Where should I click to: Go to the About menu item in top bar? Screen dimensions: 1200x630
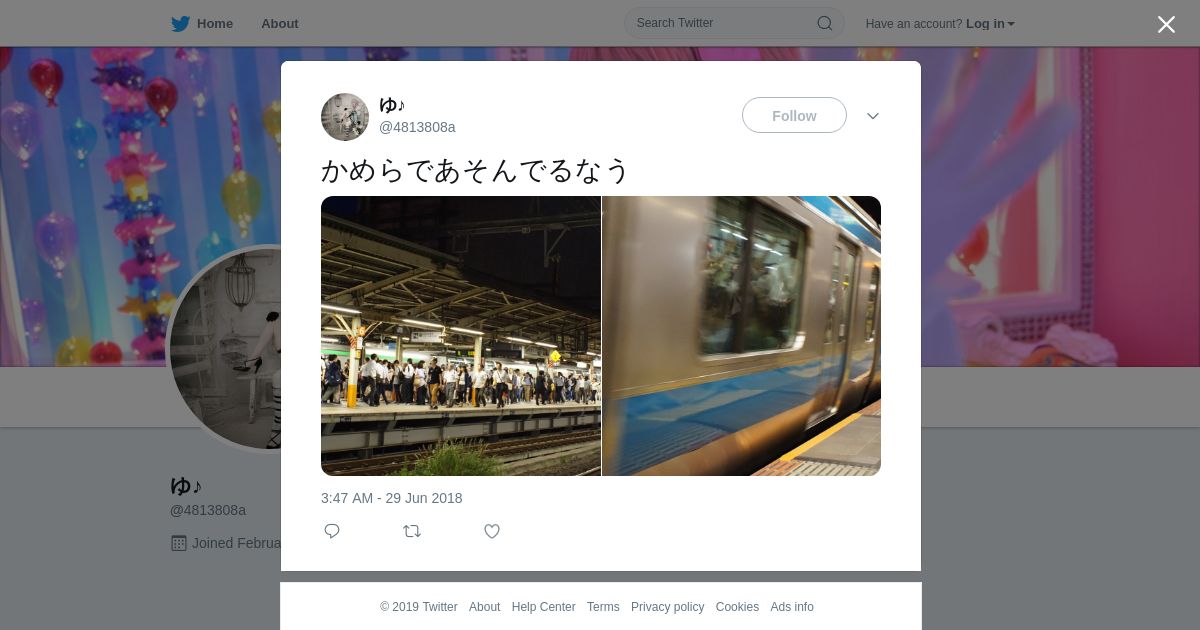pyautogui.click(x=280, y=24)
